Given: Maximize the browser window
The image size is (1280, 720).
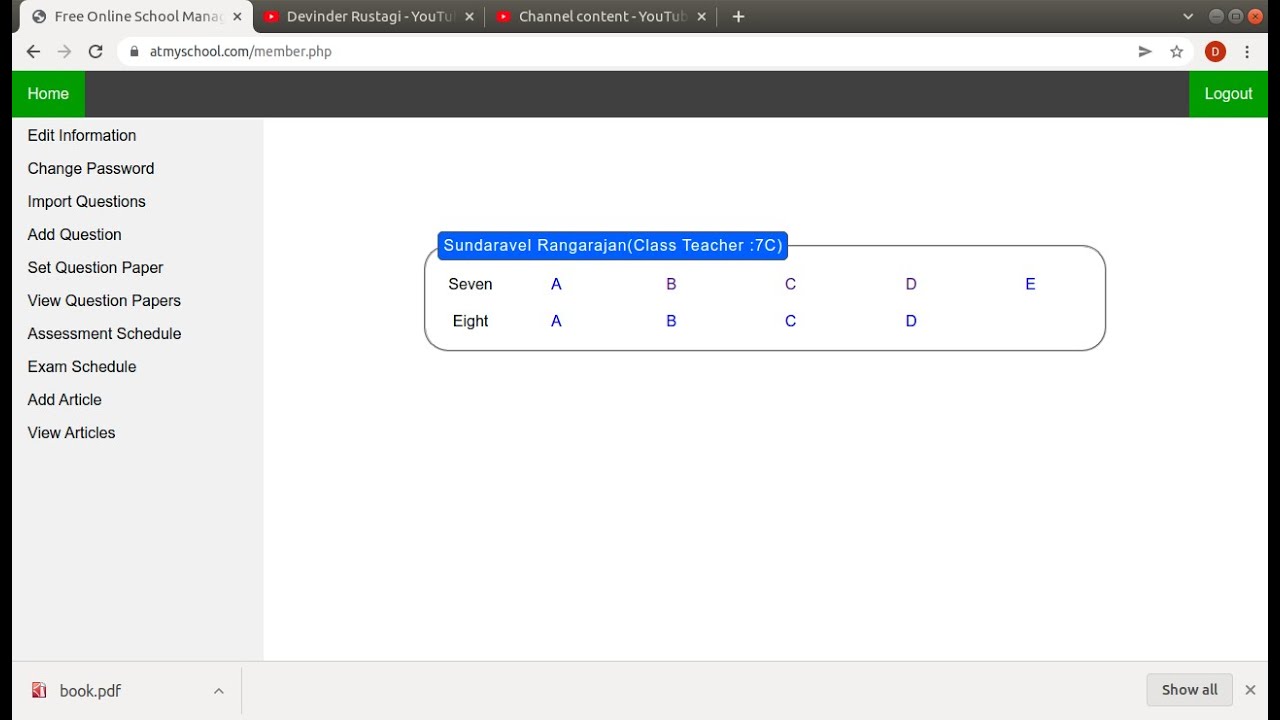Looking at the screenshot, I should pos(1236,17).
